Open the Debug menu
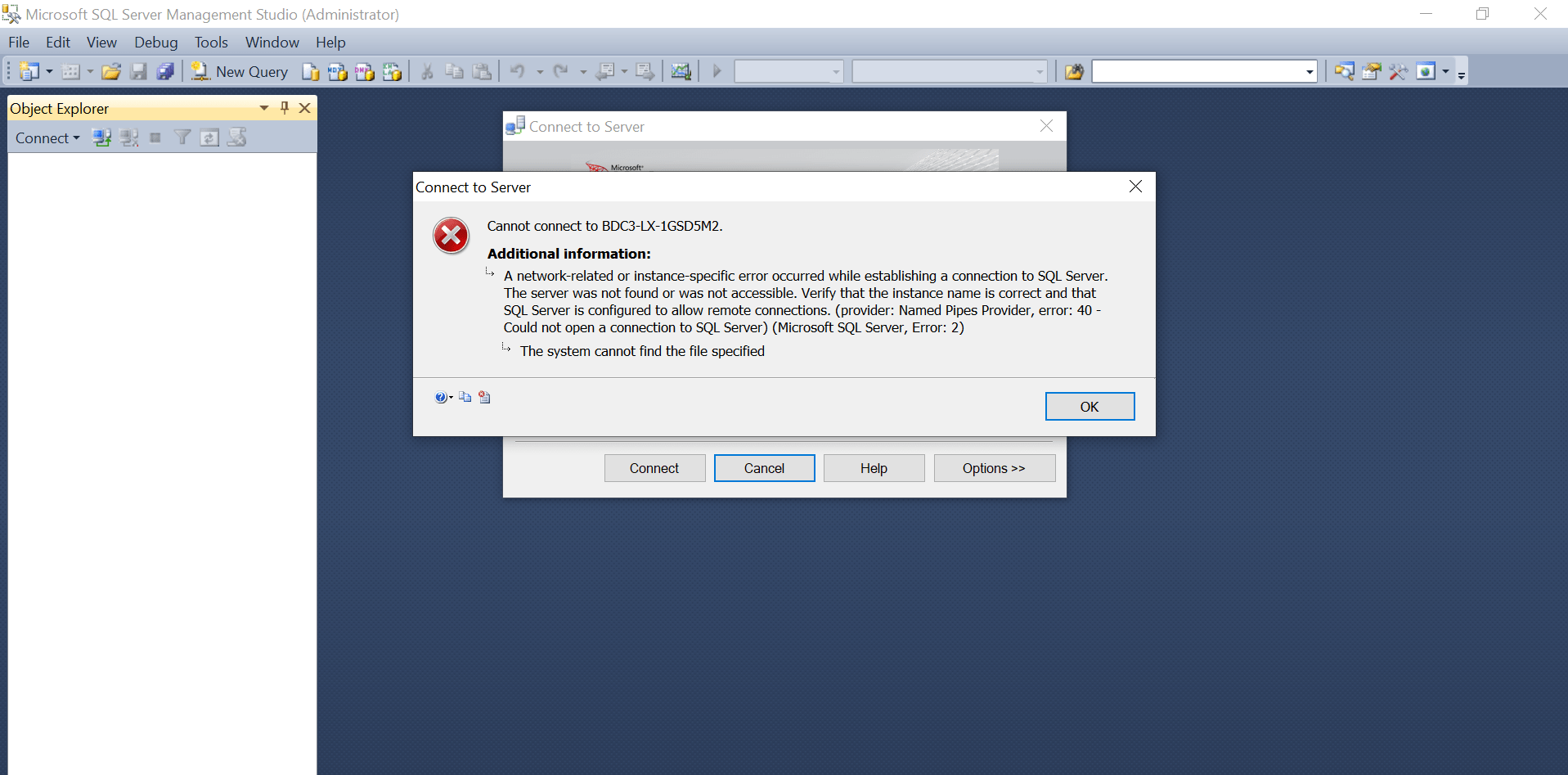 point(155,43)
